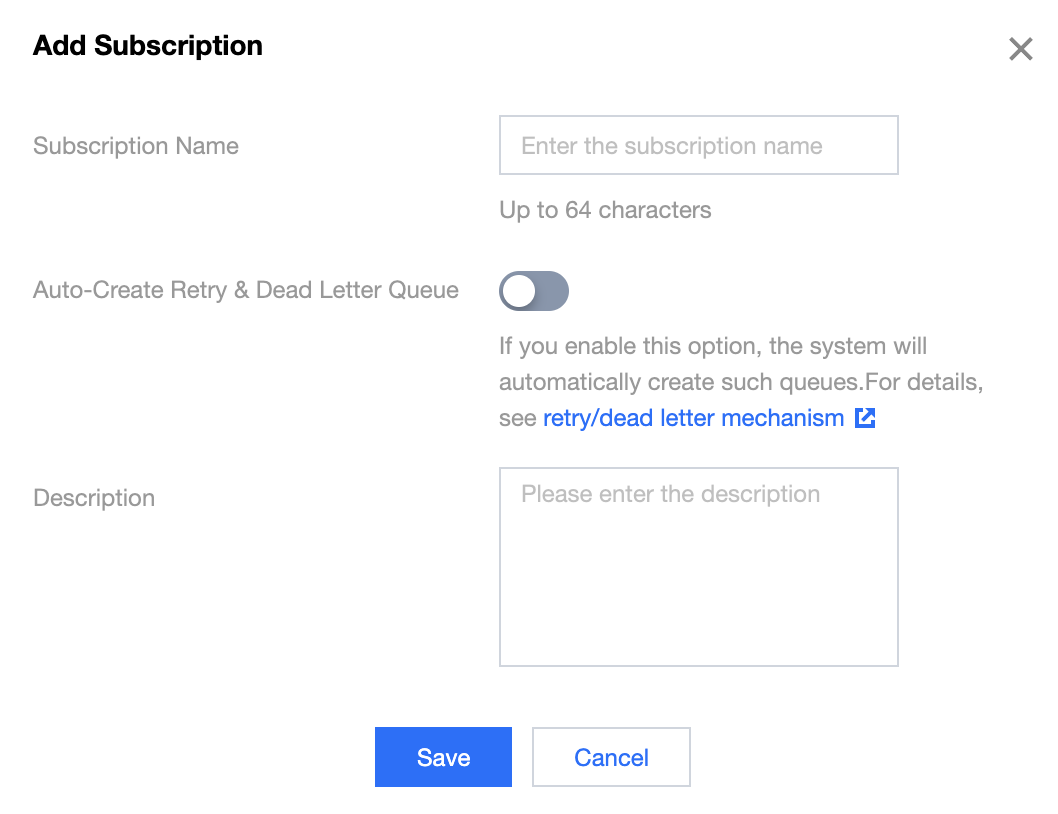Focus the Subscription Name input field
Screen dimensions: 1058x814
tap(698, 146)
